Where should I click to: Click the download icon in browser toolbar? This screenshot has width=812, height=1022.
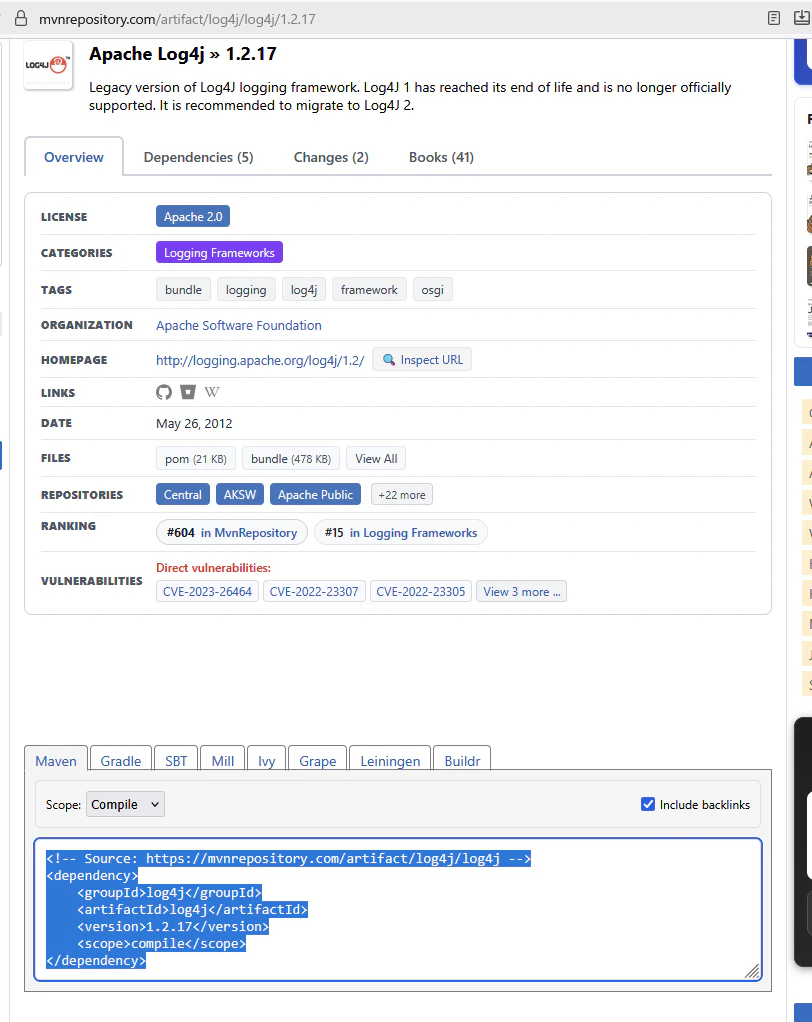[x=802, y=18]
